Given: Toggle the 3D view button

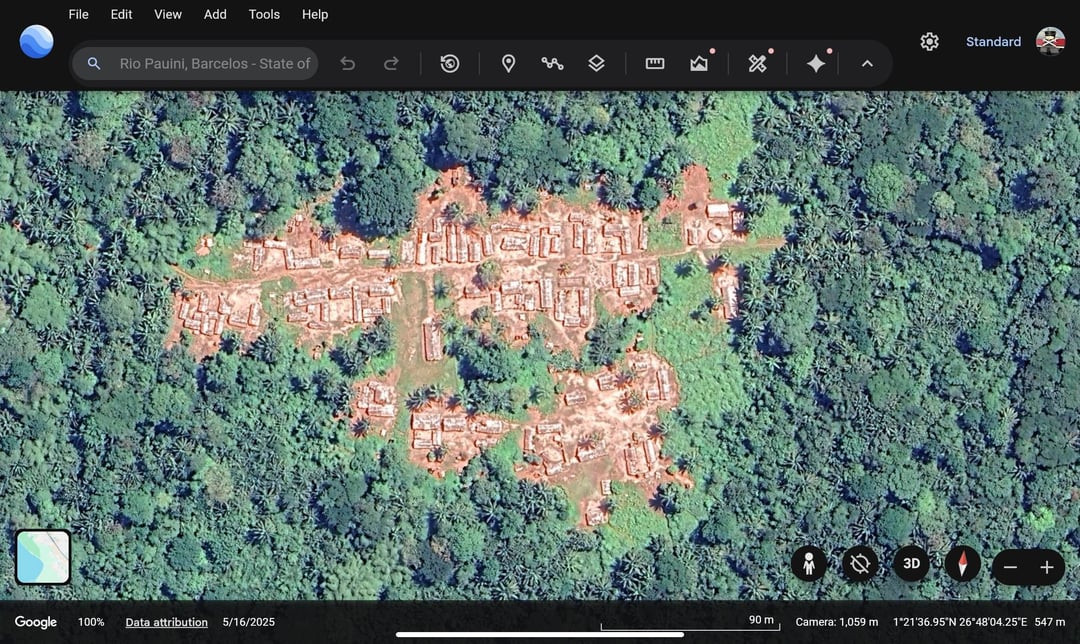Looking at the screenshot, I should coord(911,564).
